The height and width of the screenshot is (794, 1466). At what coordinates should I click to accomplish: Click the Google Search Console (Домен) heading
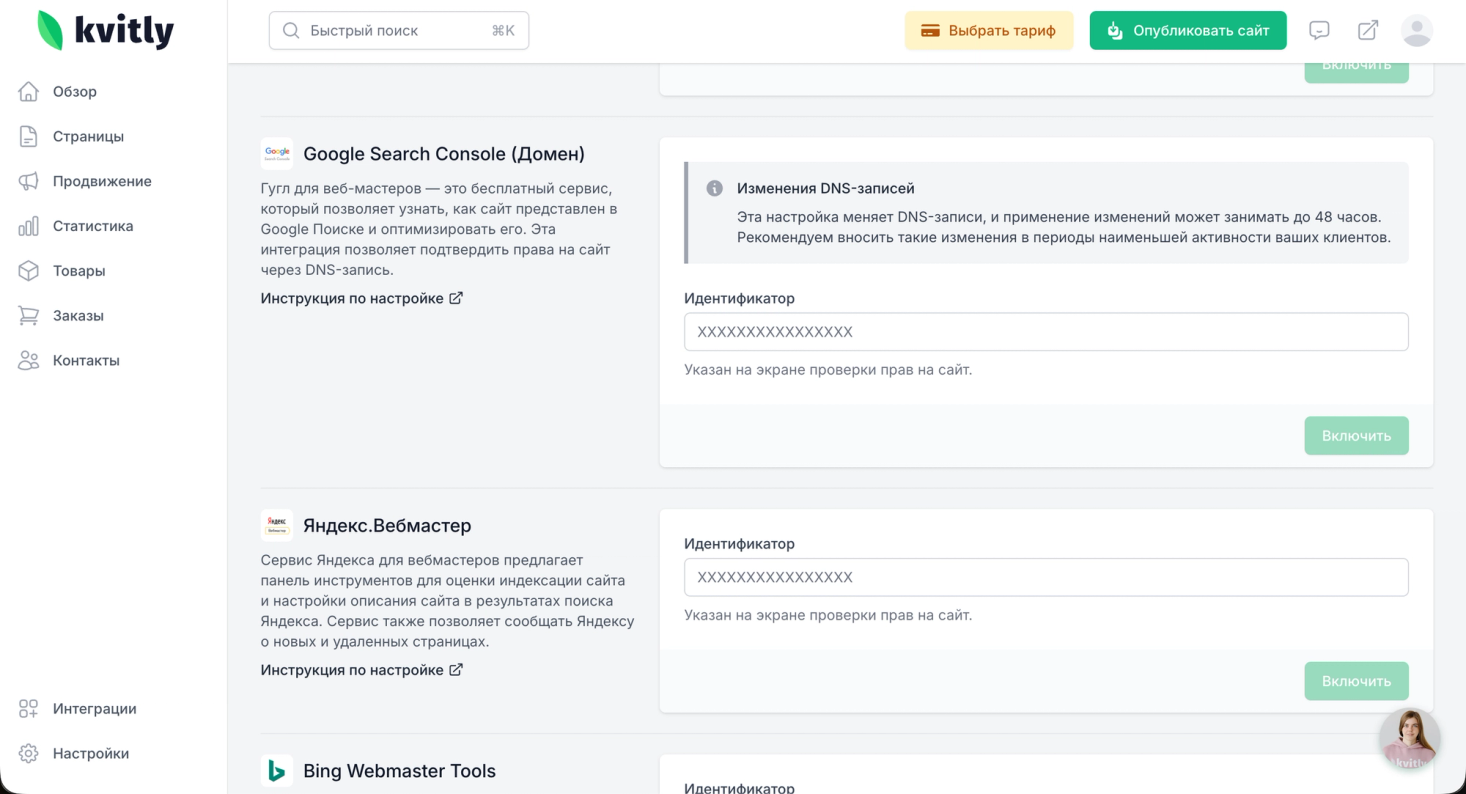click(444, 154)
